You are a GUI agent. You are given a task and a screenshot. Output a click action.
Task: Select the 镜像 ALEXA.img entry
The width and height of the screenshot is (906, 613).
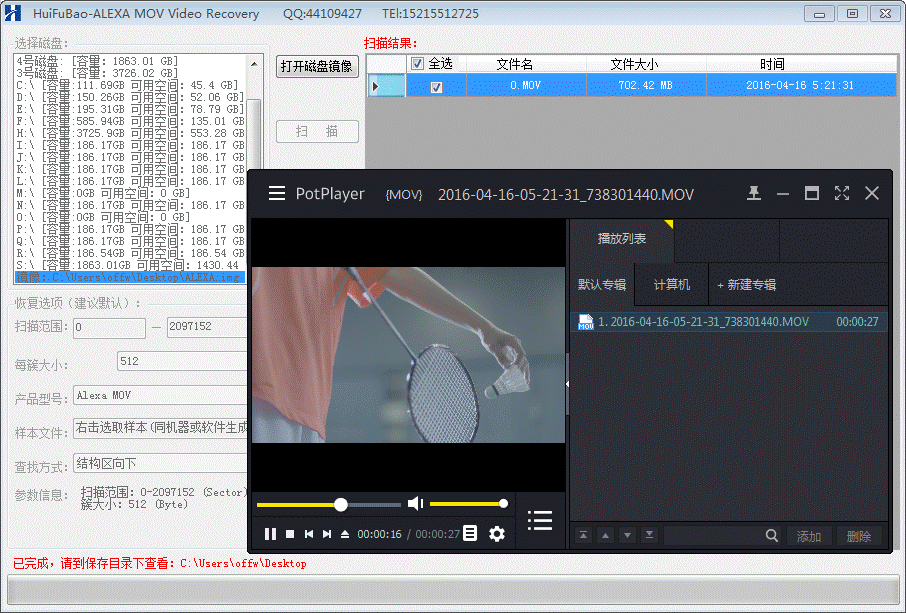[x=130, y=277]
